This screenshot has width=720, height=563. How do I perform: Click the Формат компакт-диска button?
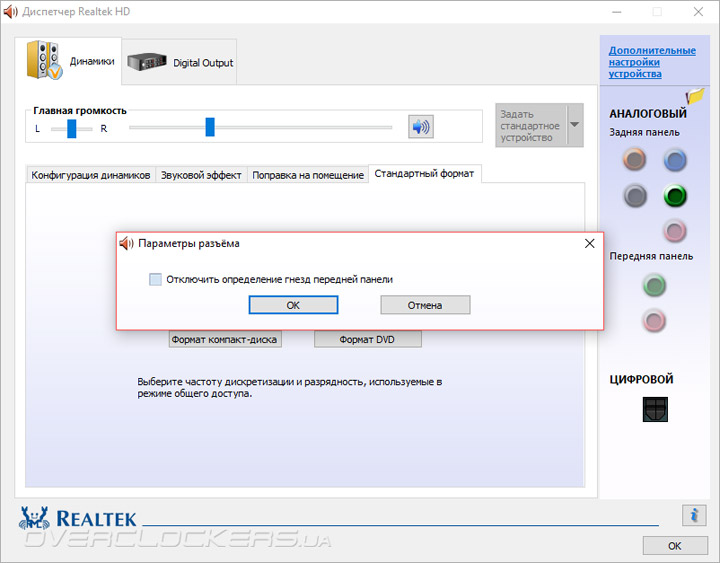tap(225, 339)
